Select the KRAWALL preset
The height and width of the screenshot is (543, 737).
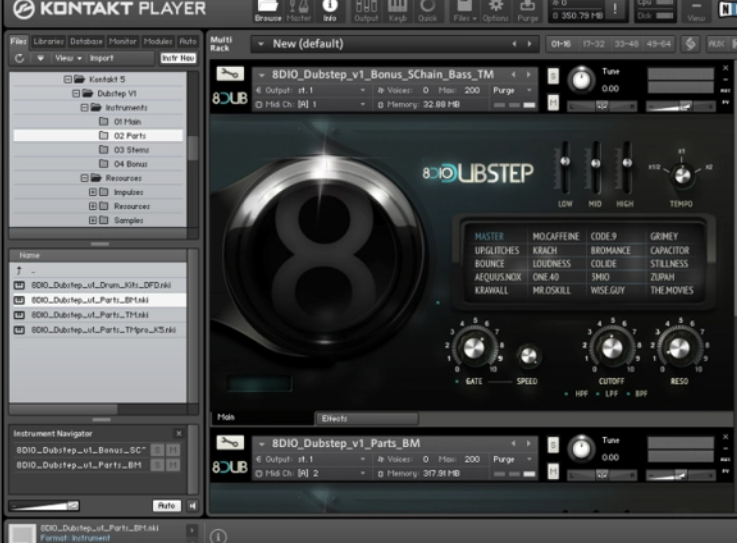(491, 291)
